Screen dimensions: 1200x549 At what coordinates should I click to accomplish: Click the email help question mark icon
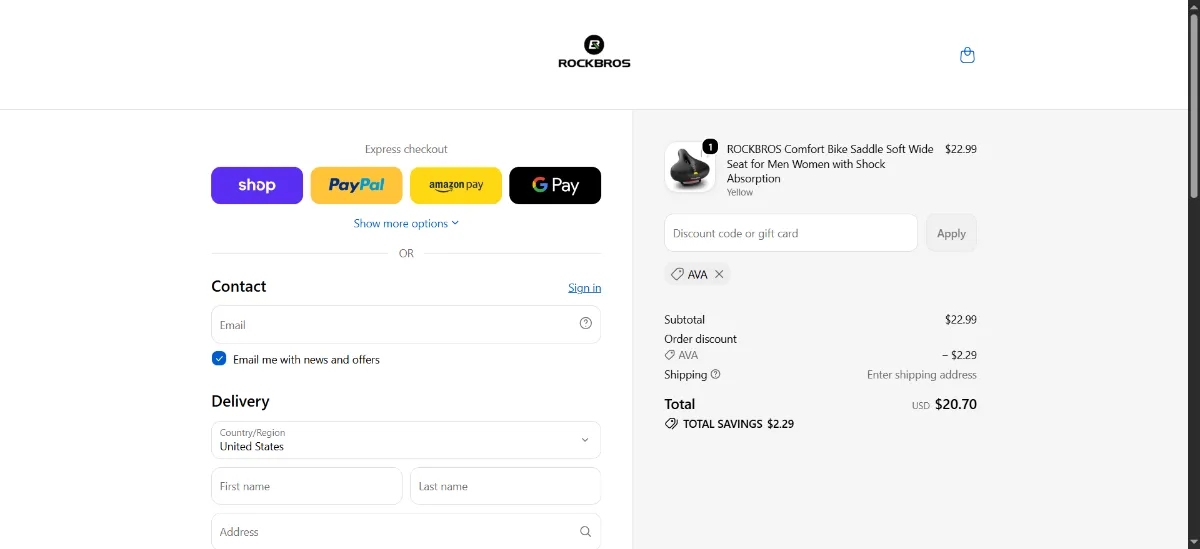click(x=586, y=323)
